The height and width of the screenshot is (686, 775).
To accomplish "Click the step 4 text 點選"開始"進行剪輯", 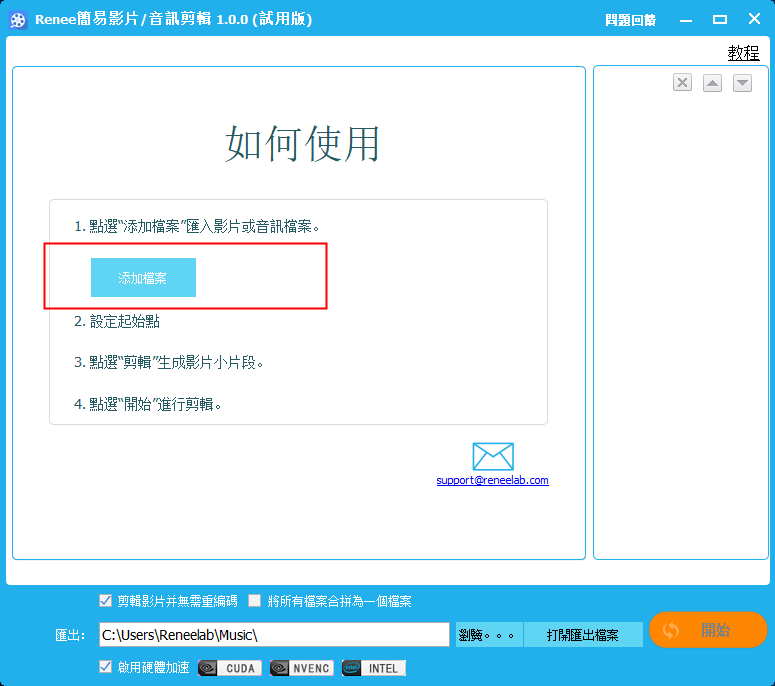I will tap(148, 404).
